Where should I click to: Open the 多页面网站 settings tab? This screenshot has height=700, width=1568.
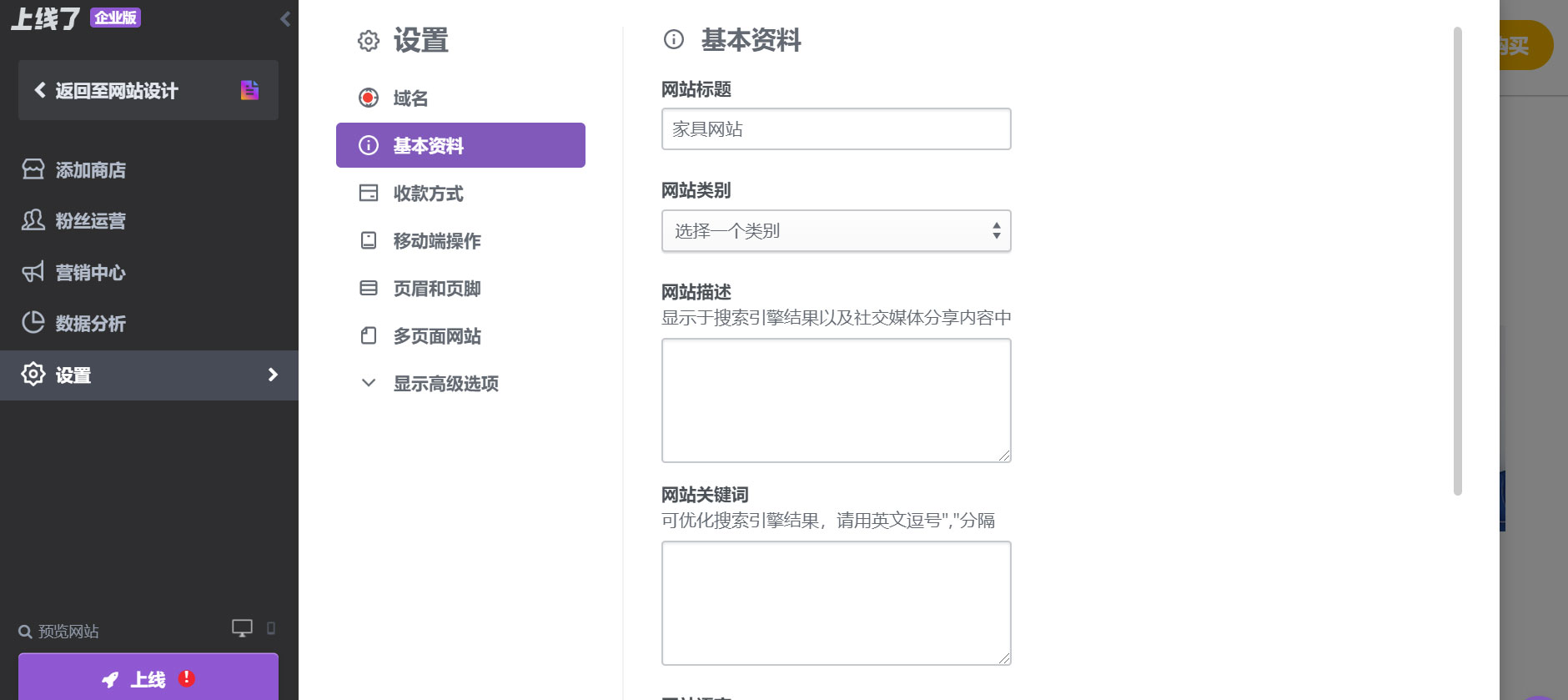(x=460, y=336)
